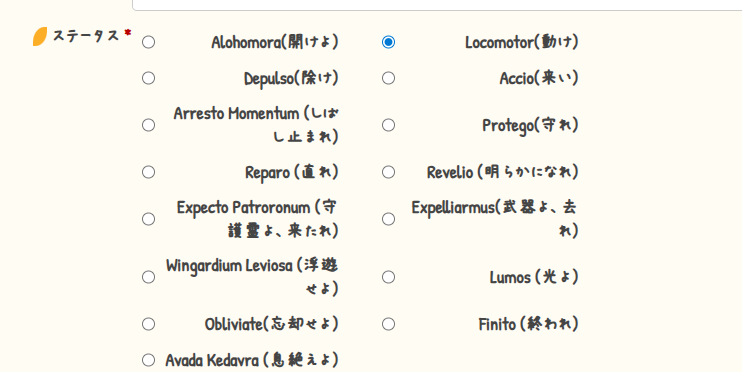Screen dimensions: 742x372
Task: Pick the Lumos radio option
Action: click(x=389, y=277)
